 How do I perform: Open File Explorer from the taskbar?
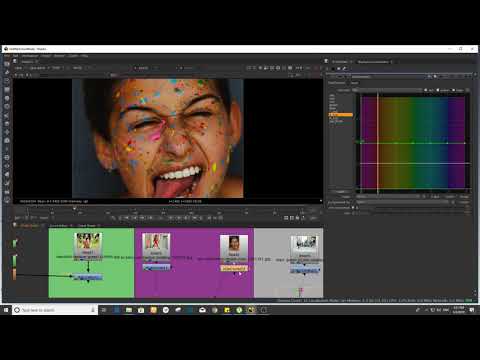pyautogui.click(x=129, y=310)
